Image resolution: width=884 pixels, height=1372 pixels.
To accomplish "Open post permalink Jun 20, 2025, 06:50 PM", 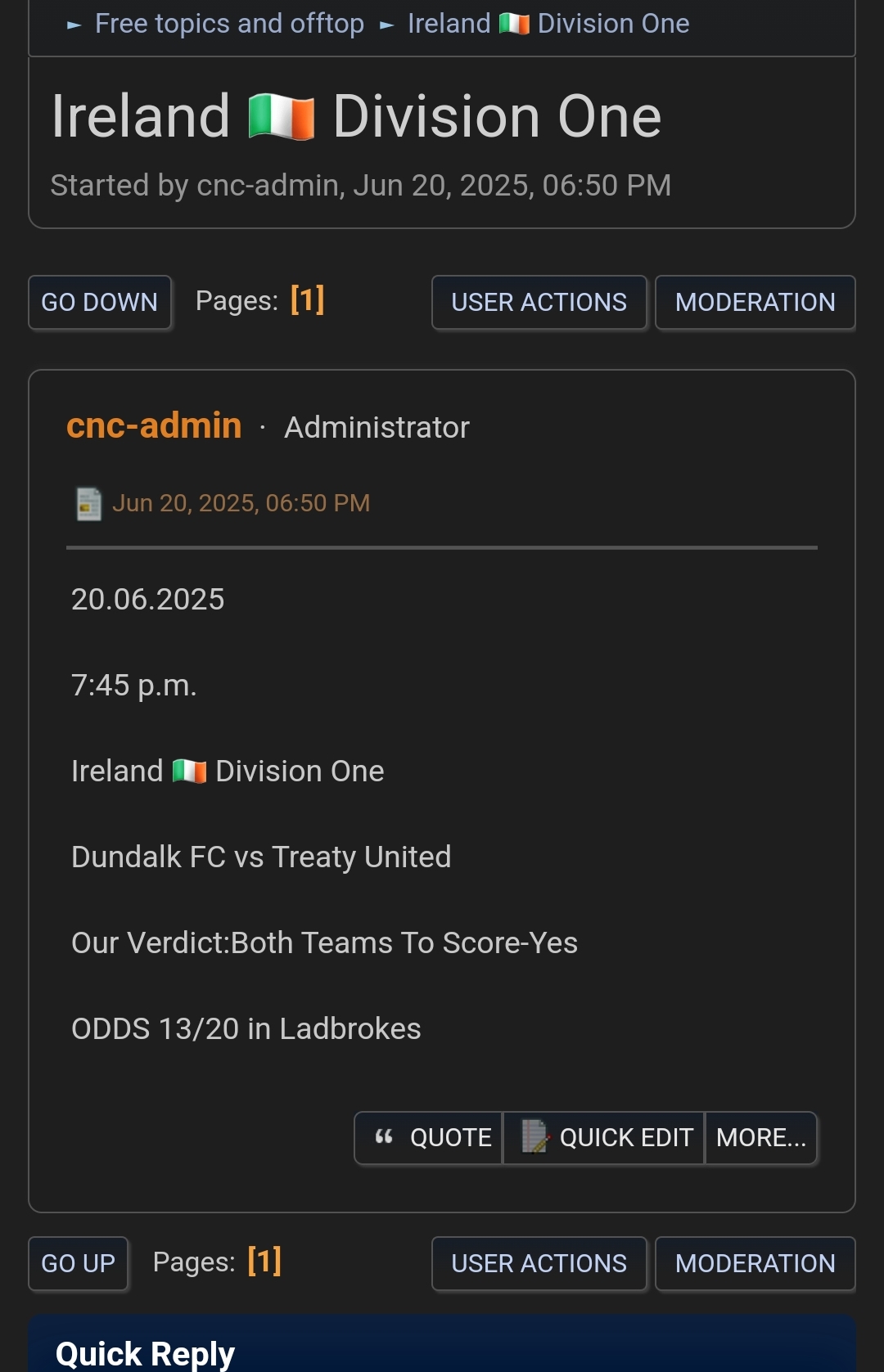I will 241,503.
